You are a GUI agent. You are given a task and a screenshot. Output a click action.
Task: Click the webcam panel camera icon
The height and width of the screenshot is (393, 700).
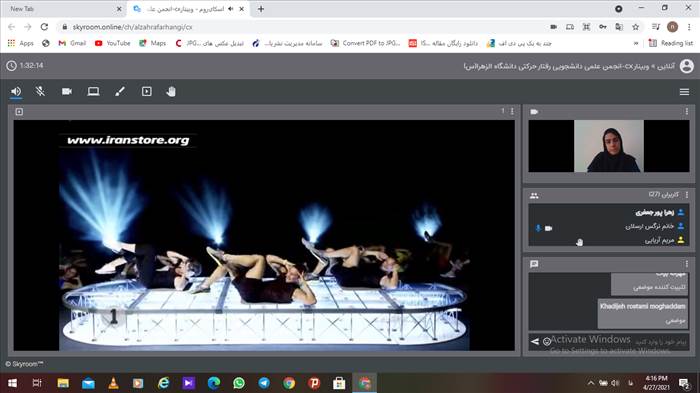pos(534,112)
